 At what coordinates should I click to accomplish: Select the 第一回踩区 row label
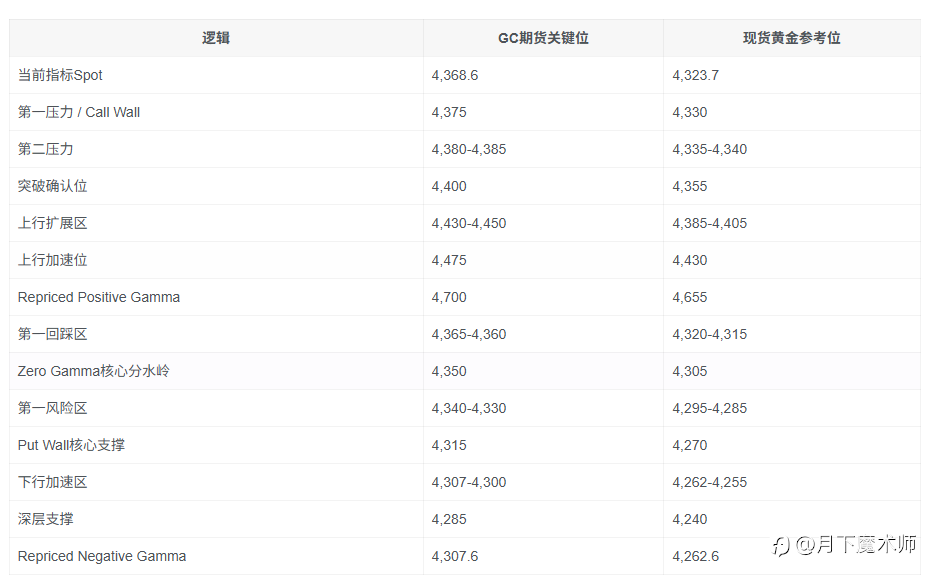tap(53, 334)
